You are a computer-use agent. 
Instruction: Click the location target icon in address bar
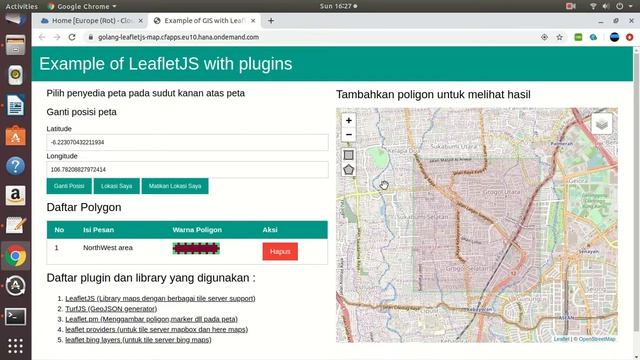tap(544, 37)
